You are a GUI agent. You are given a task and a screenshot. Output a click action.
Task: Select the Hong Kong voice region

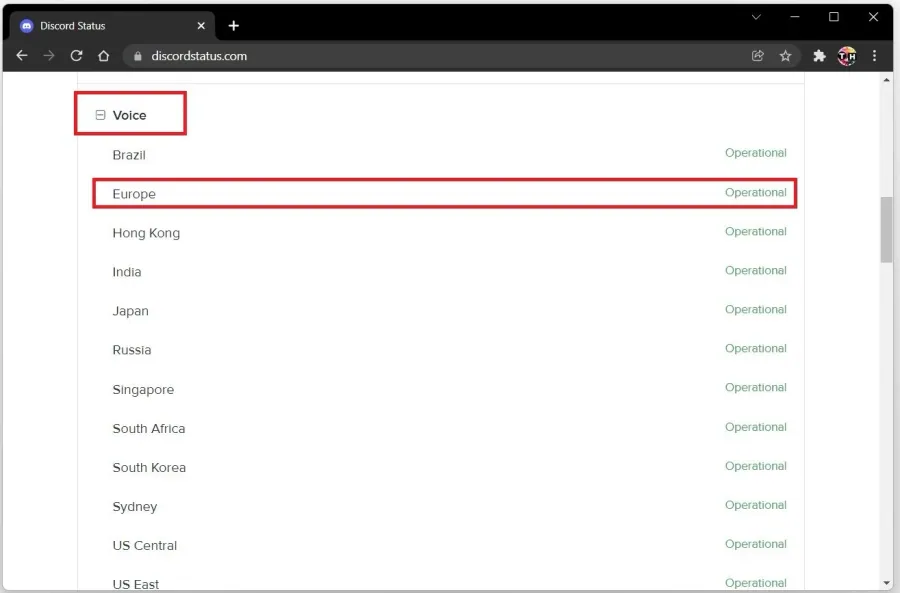(x=146, y=233)
